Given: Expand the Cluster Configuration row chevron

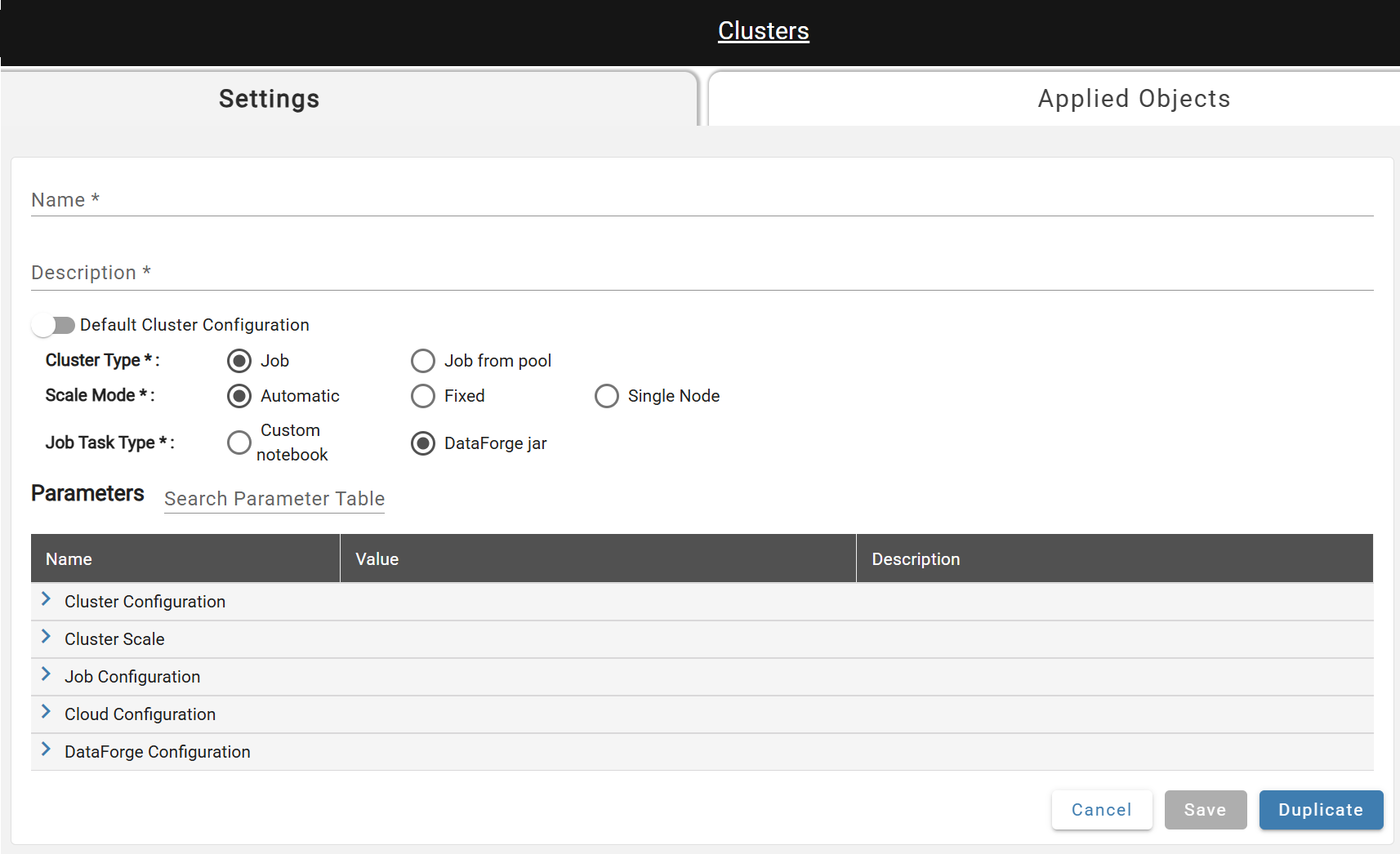Looking at the screenshot, I should (x=46, y=599).
